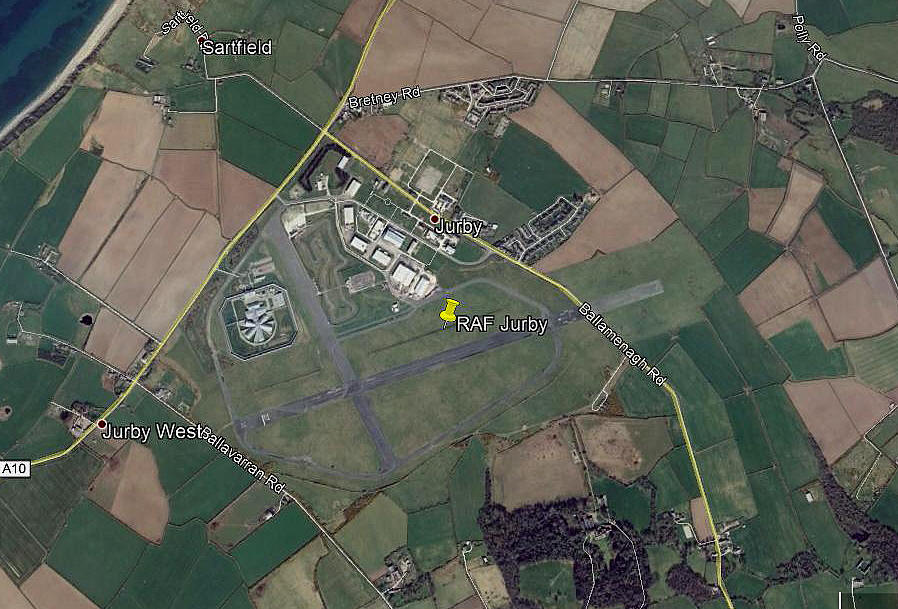This screenshot has height=609, width=898.
Task: Click the intersection of the two runways
Action: 356,388
